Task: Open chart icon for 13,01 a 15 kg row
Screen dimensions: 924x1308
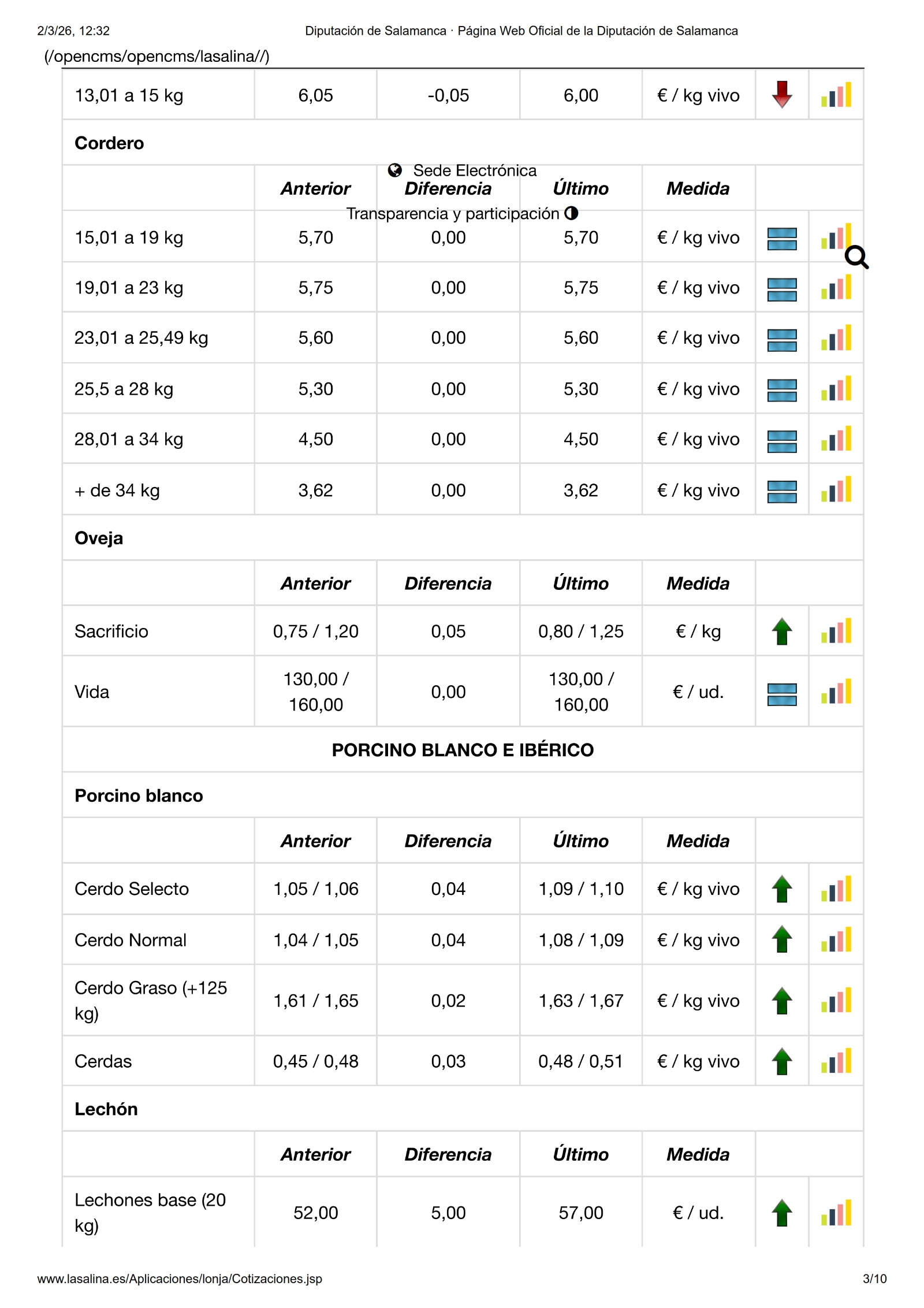Action: point(836,95)
